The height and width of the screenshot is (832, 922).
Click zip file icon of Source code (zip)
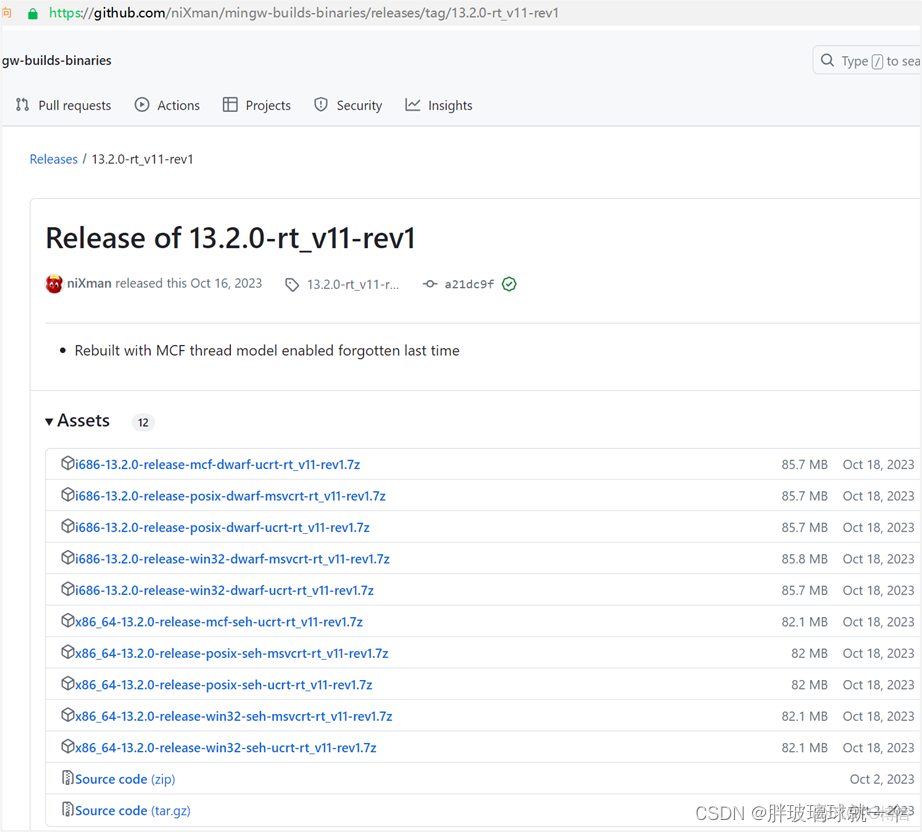pyautogui.click(x=68, y=778)
